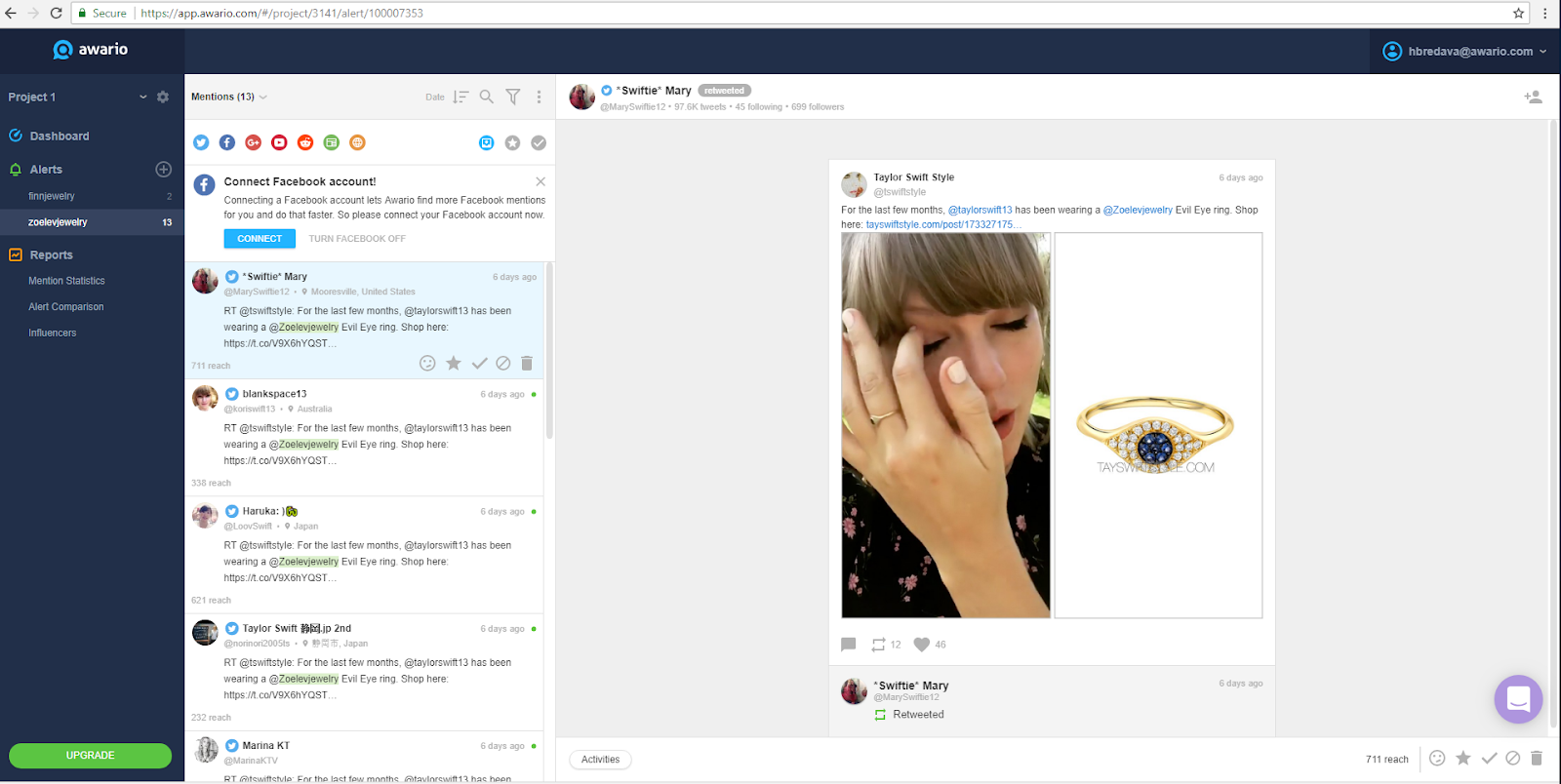The height and width of the screenshot is (784, 1561).
Task: Delete the Swiftie Mary mention in list
Action: (527, 363)
